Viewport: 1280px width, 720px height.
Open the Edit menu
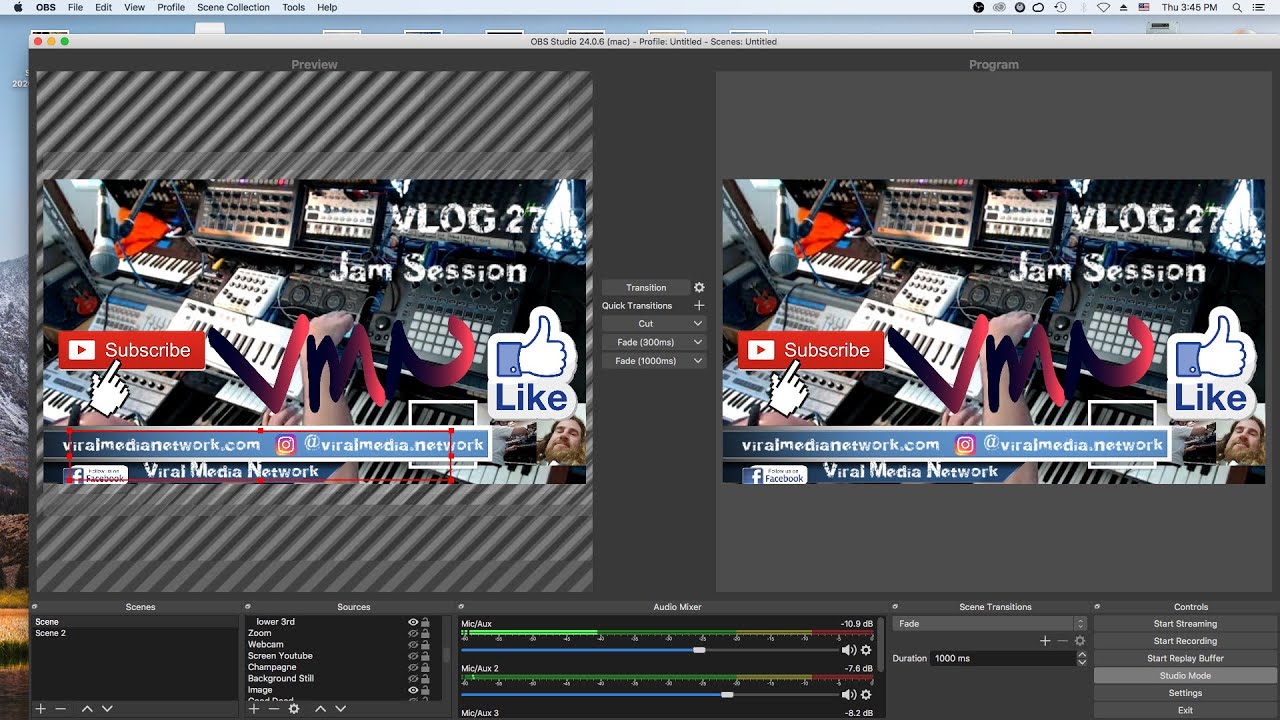104,7
